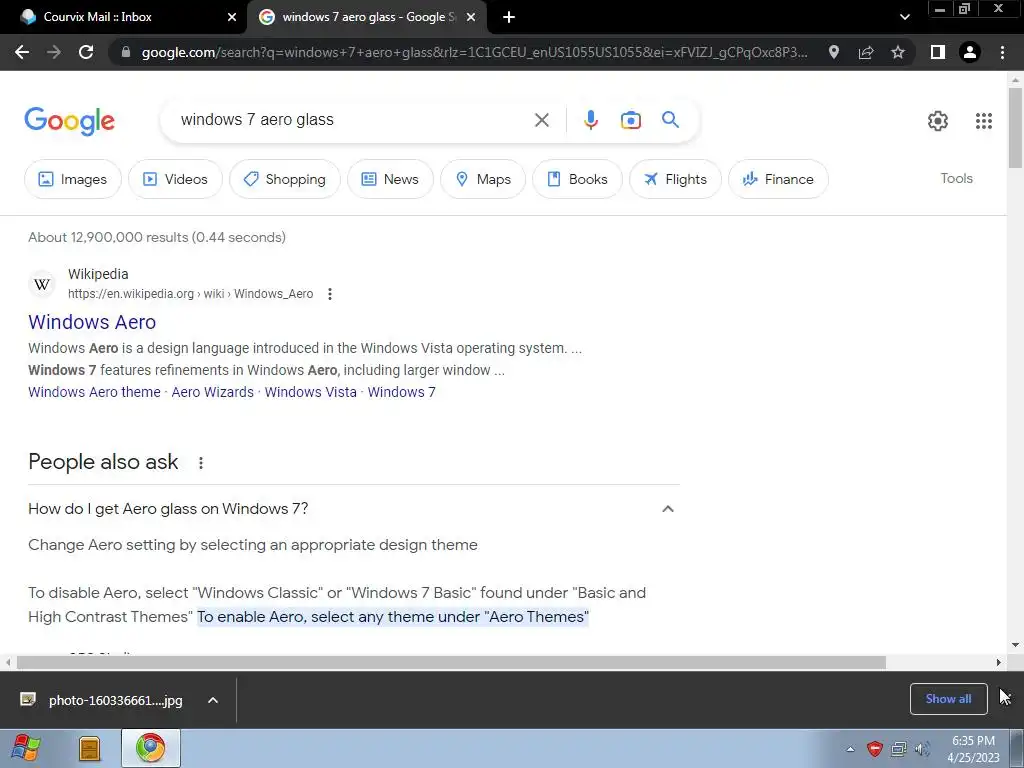Show hidden system tray icons

[x=850, y=749]
